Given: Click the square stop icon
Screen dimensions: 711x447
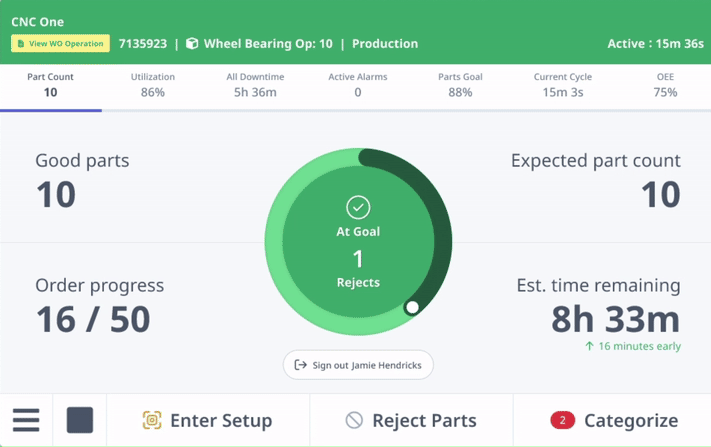Looking at the screenshot, I should click(80, 420).
